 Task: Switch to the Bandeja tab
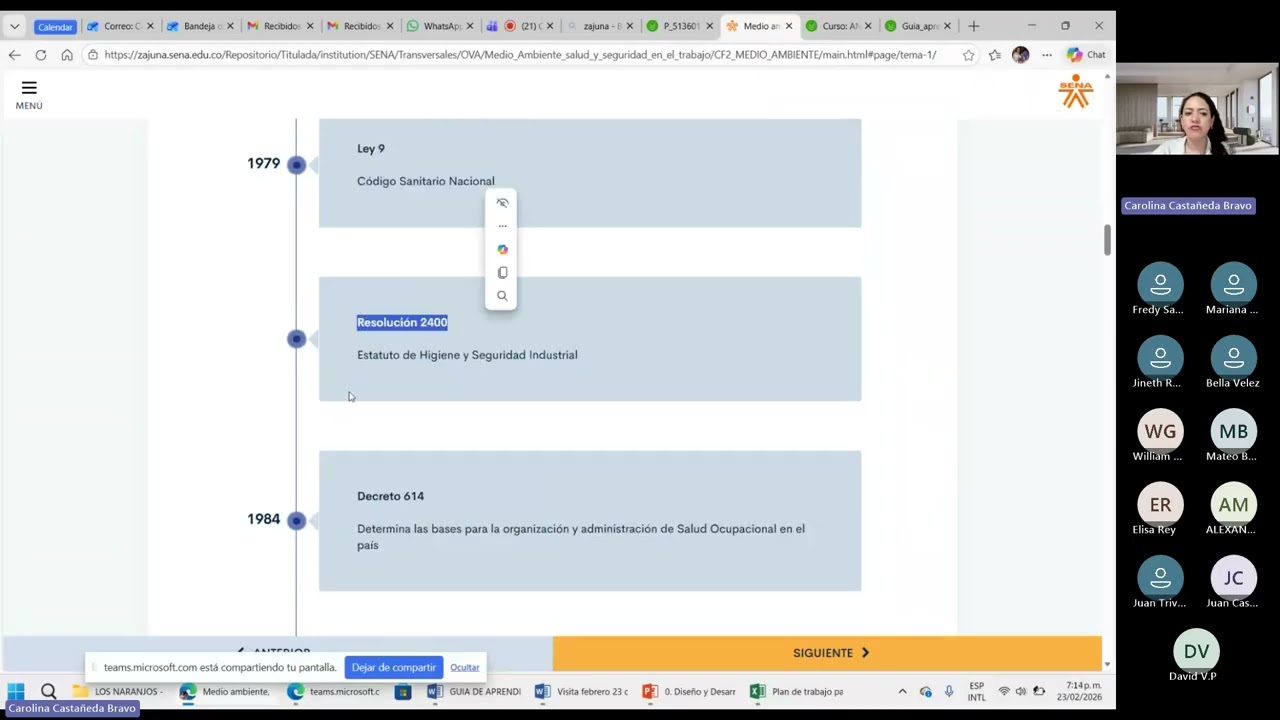(x=200, y=26)
